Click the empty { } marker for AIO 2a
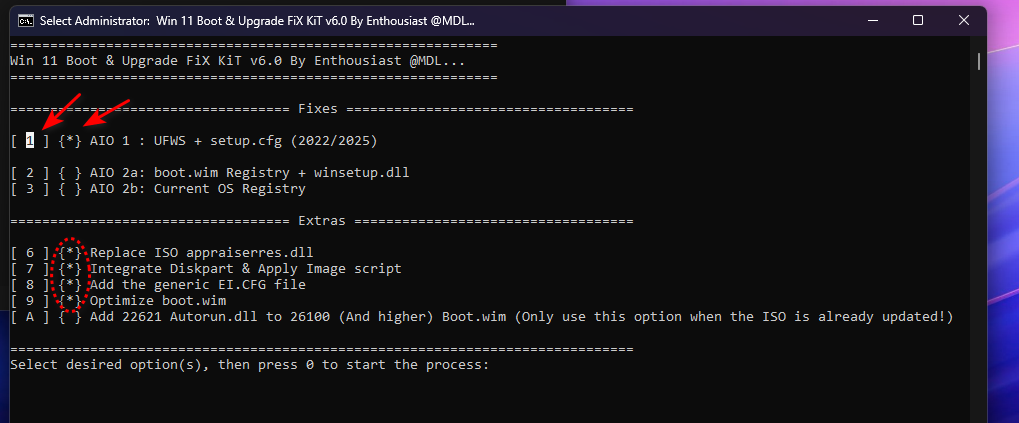Image resolution: width=1019 pixels, height=423 pixels. coord(70,173)
